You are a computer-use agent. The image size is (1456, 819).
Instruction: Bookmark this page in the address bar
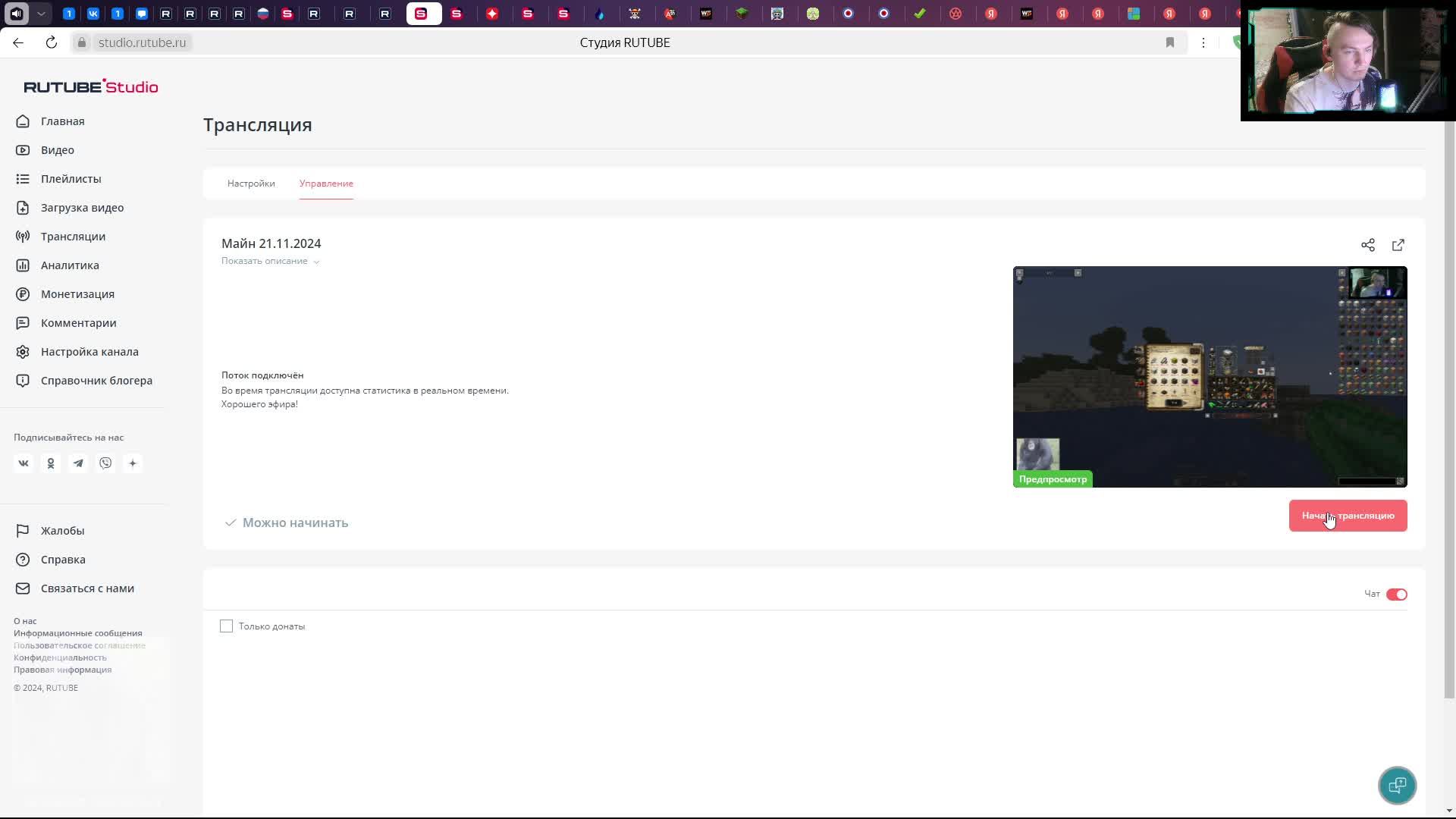(x=1170, y=42)
